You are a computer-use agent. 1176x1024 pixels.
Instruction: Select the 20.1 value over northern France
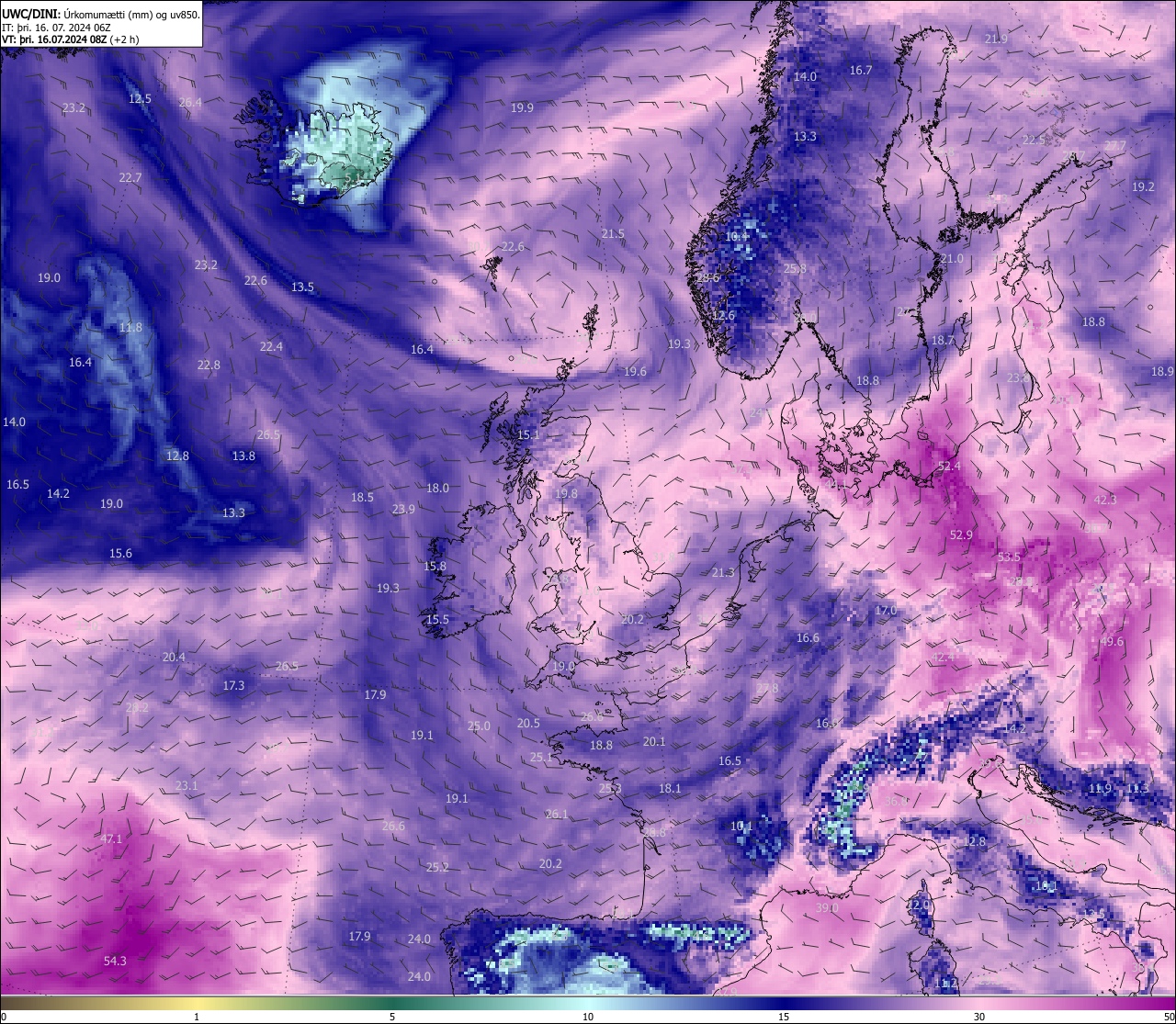point(654,741)
